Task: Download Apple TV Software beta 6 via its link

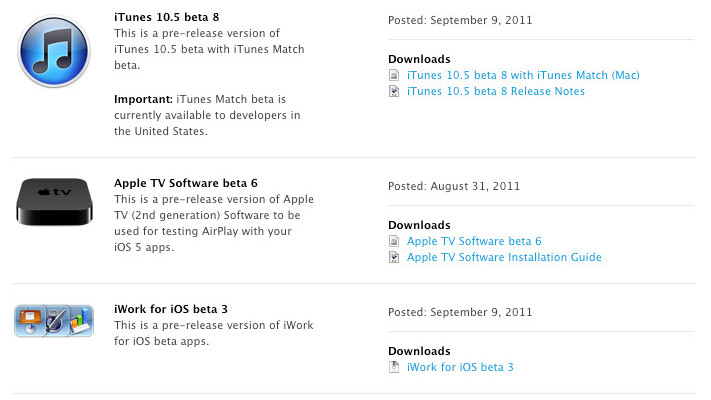Action: coord(474,241)
